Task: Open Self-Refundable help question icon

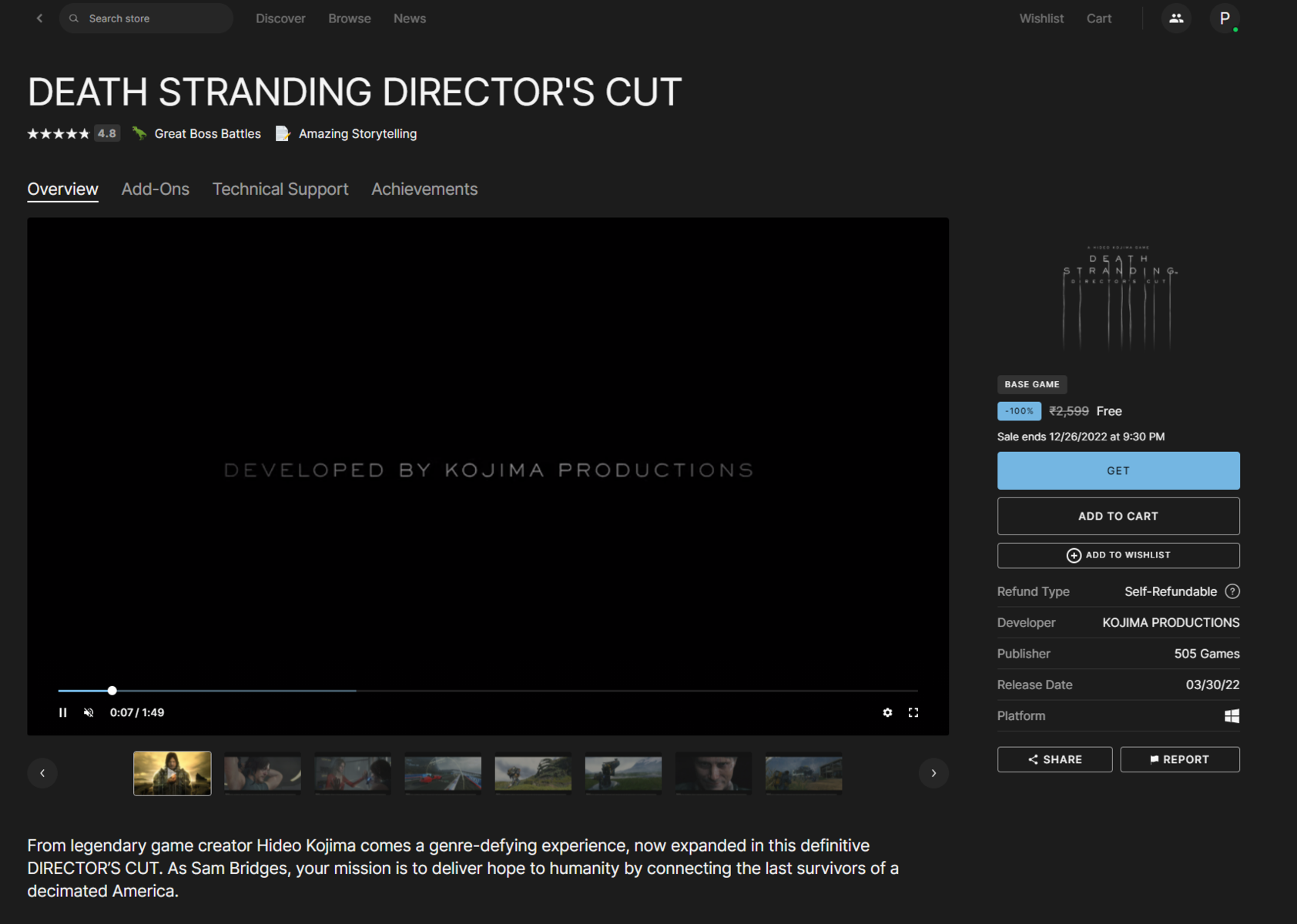Action: 1232,591
